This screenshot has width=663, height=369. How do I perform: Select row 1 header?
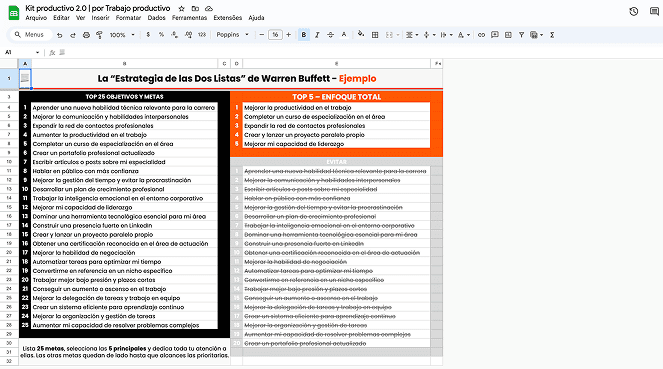pos(9,79)
